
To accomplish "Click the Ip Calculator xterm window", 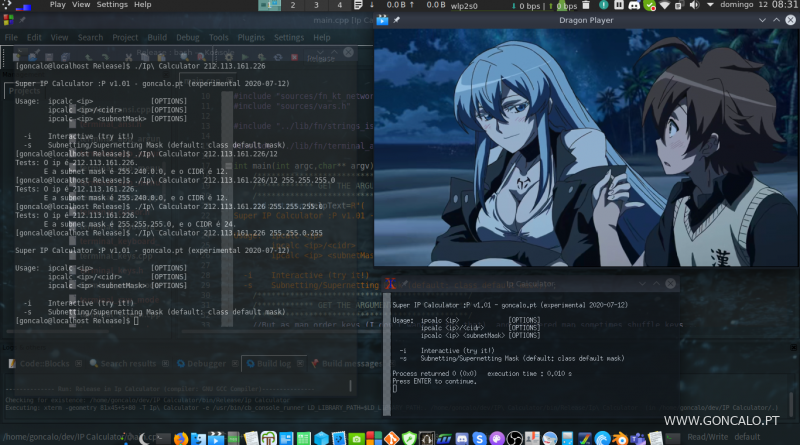I will (531, 352).
